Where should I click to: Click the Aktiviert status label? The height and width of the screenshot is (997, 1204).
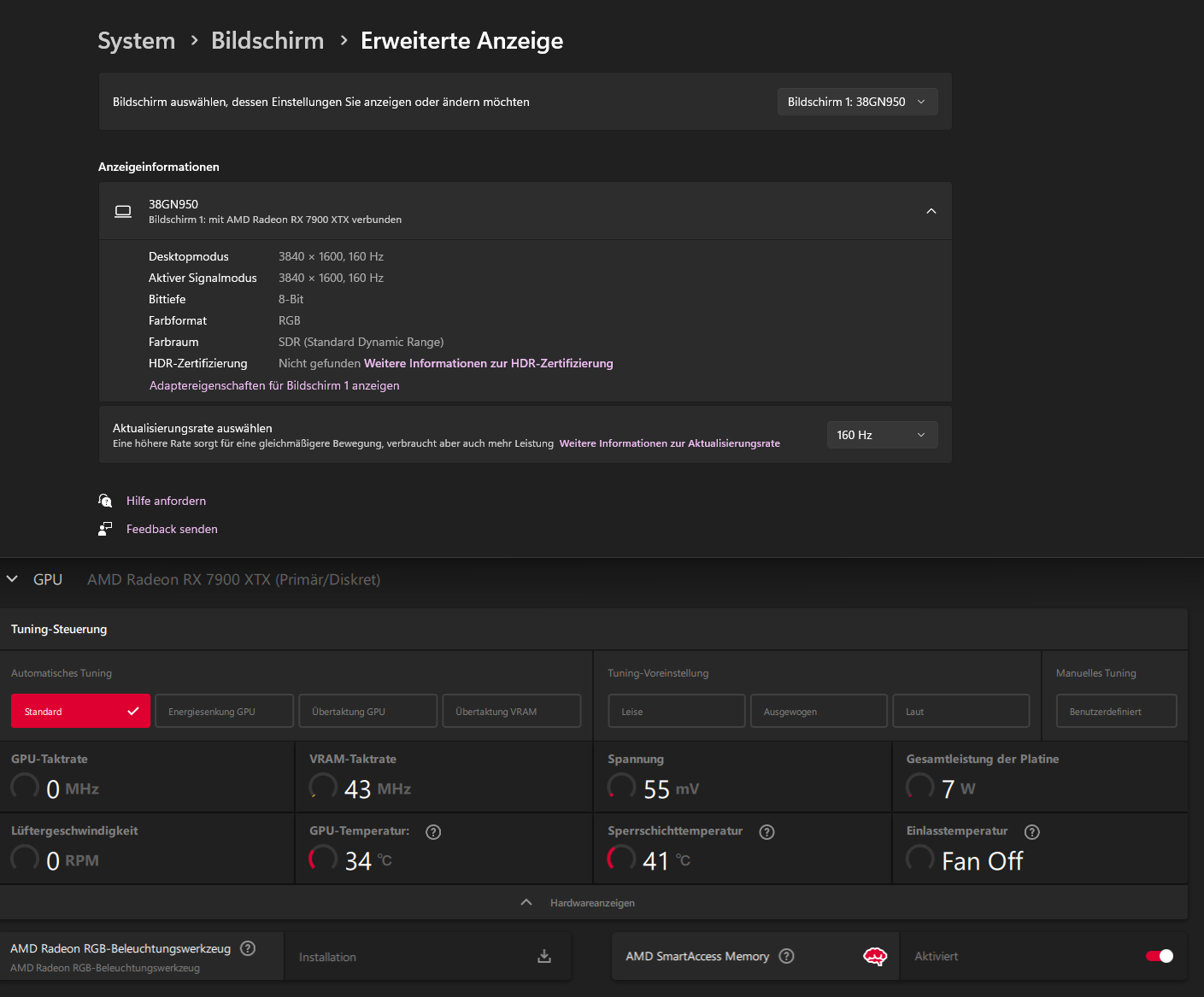point(936,956)
